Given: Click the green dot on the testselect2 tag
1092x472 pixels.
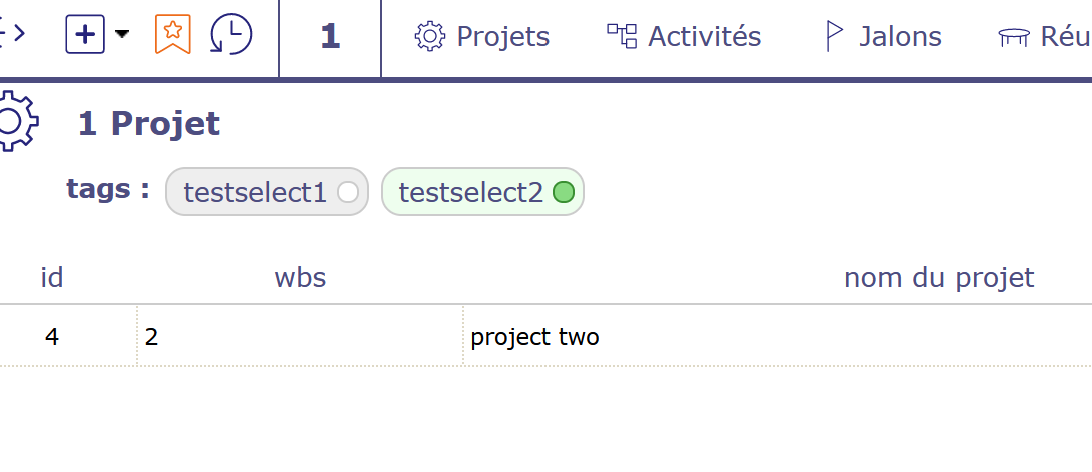Looking at the screenshot, I should tap(564, 192).
